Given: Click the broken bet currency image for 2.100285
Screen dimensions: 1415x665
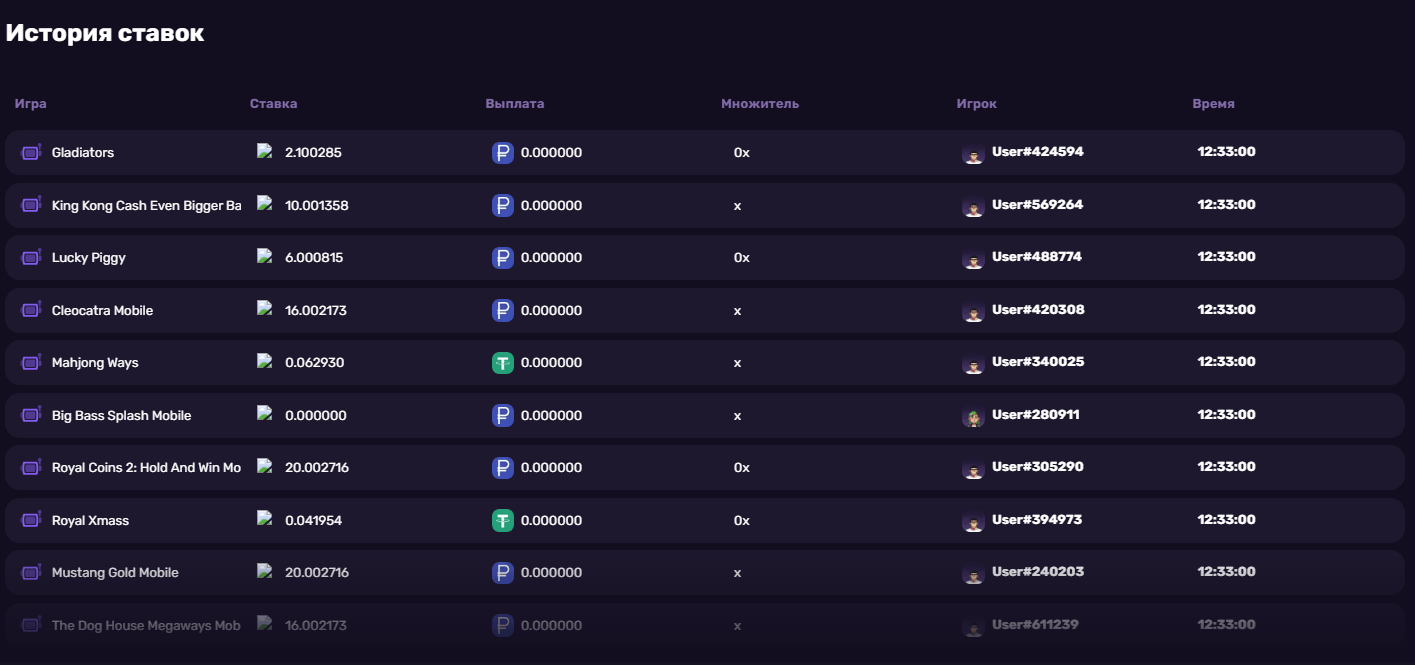Looking at the screenshot, I should coord(264,151).
